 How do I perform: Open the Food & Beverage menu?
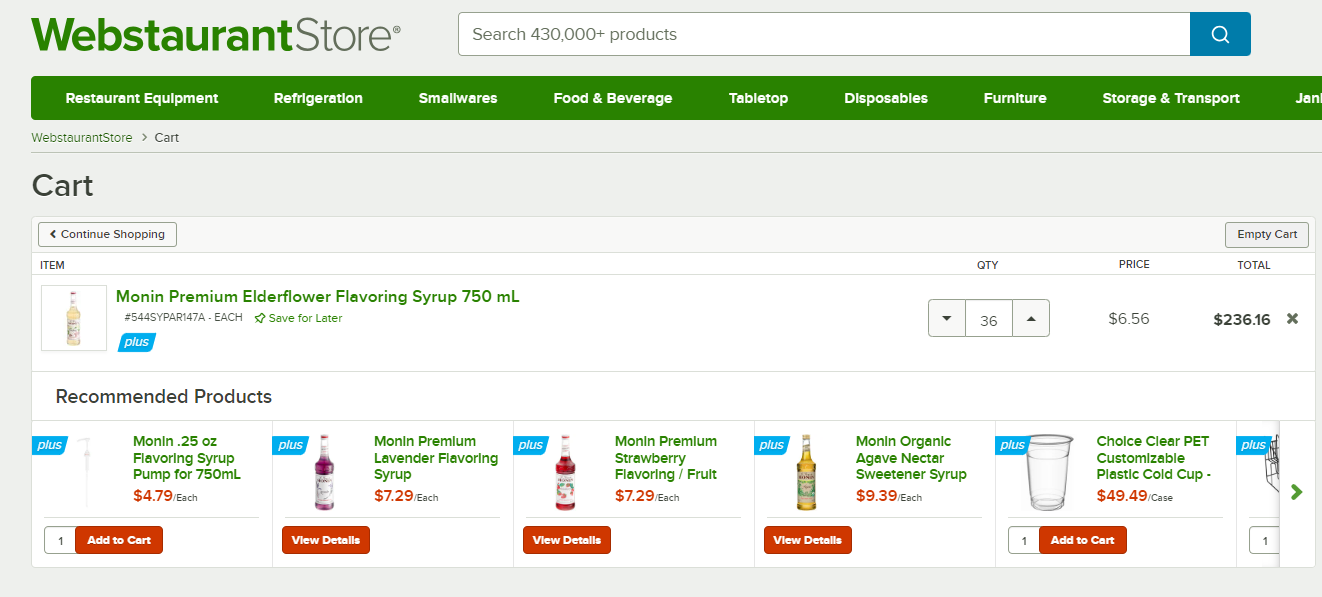point(613,98)
